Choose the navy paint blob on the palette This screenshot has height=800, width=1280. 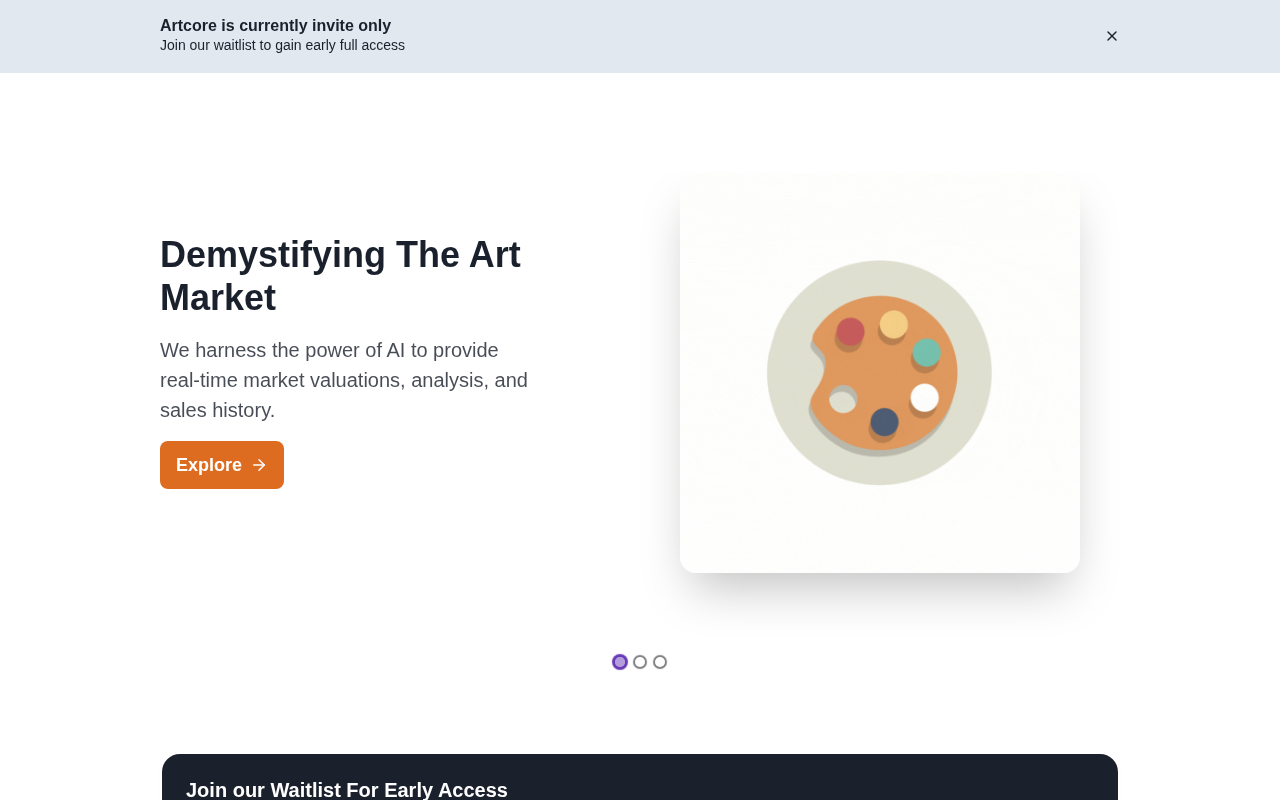884,422
